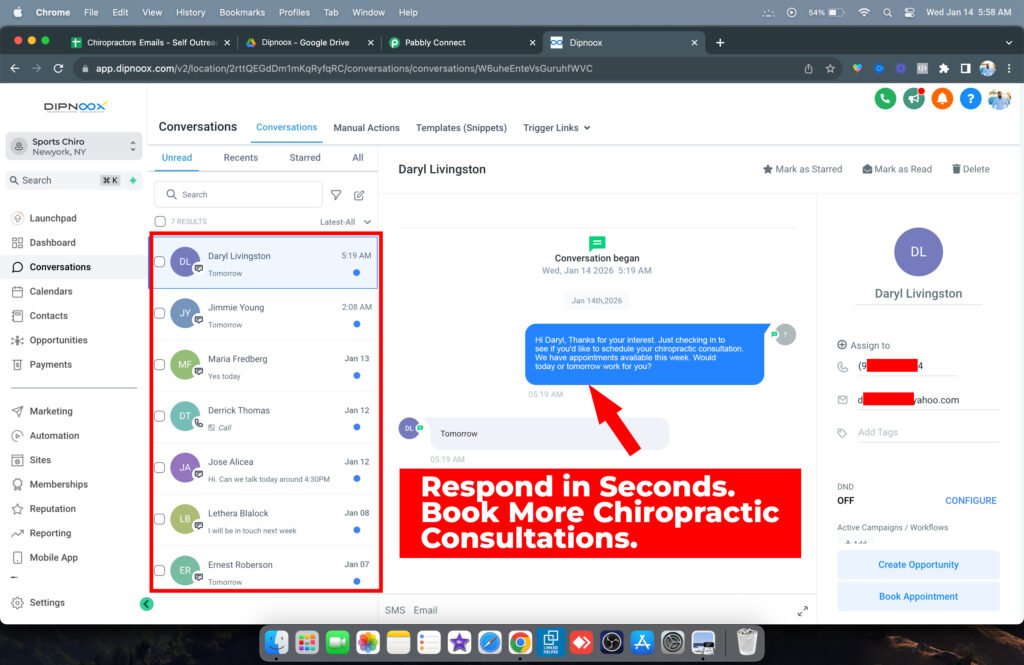Select the Starred conversations tab
This screenshot has height=665, width=1024.
coord(305,157)
